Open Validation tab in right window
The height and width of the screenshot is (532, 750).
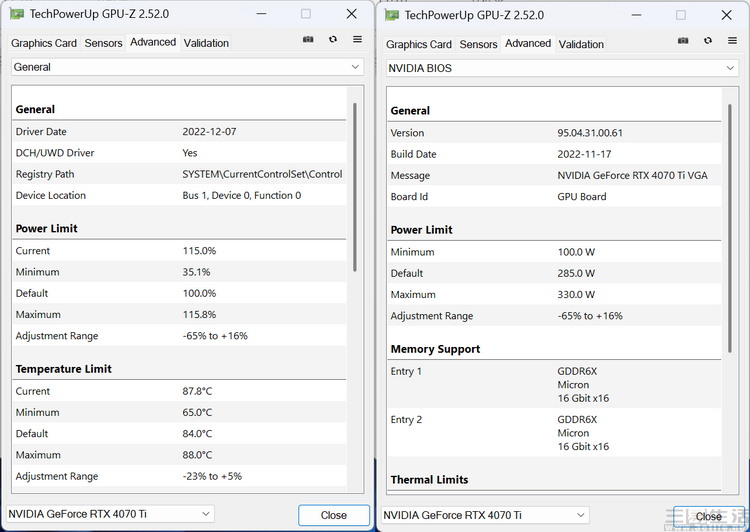pyautogui.click(x=581, y=44)
